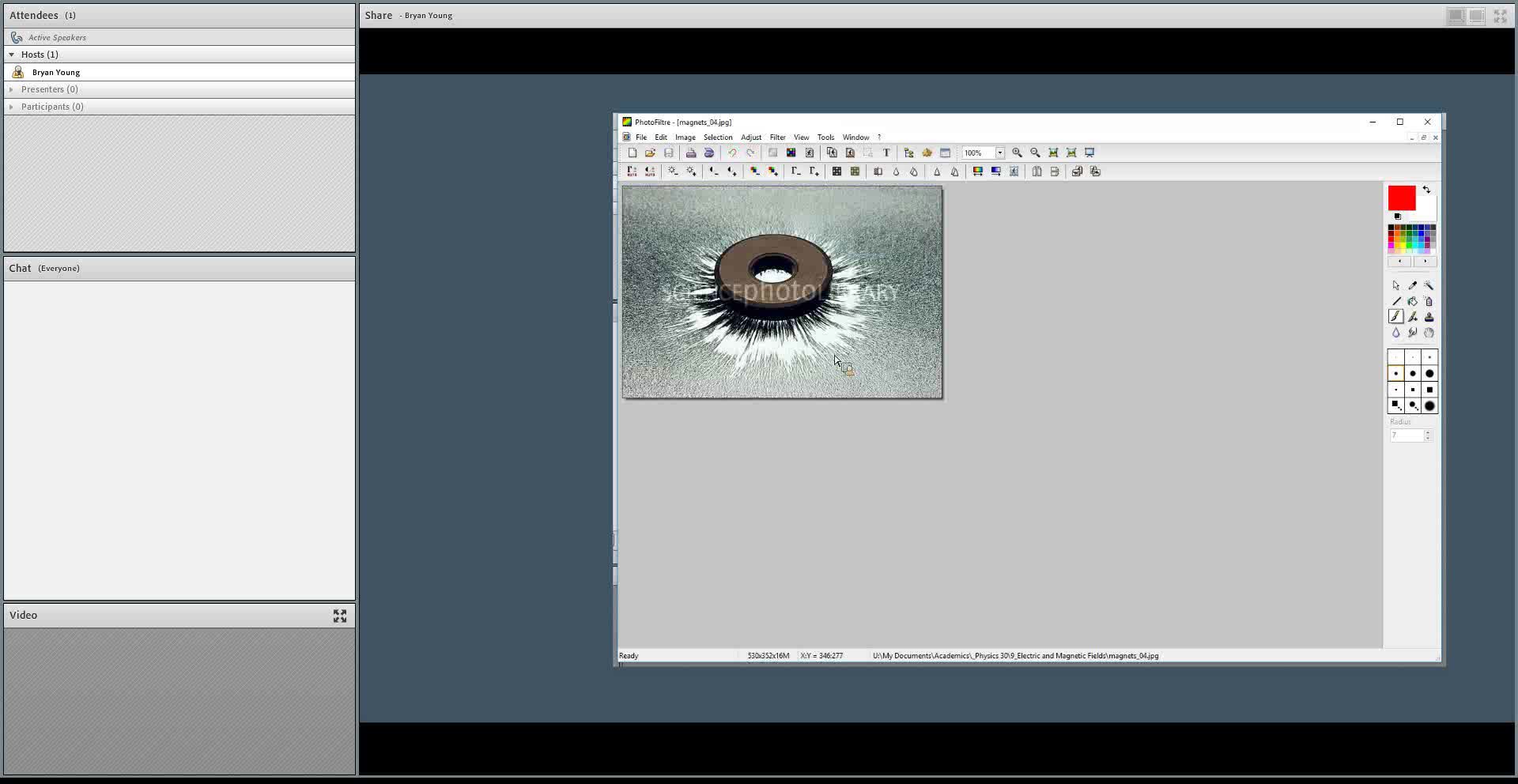Decrease contrast with half-circle minus icon
Image resolution: width=1518 pixels, height=784 pixels.
714,171
